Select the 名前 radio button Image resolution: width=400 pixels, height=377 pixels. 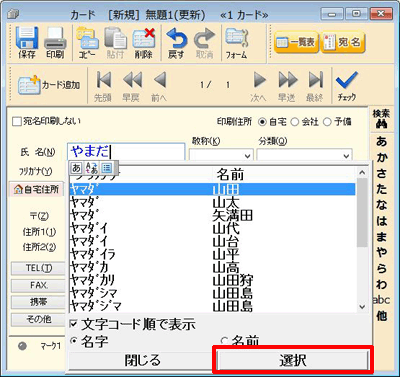tap(224, 341)
